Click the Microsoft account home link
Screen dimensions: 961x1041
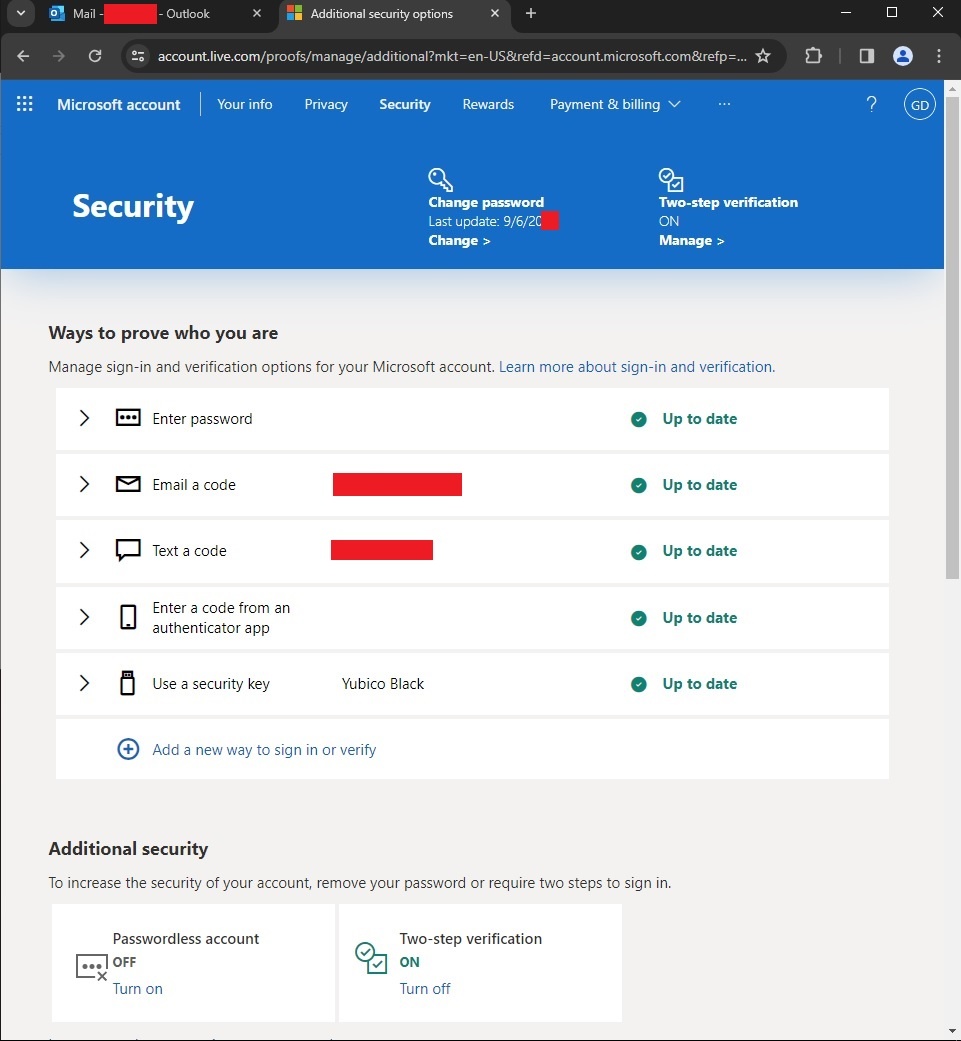(x=119, y=104)
